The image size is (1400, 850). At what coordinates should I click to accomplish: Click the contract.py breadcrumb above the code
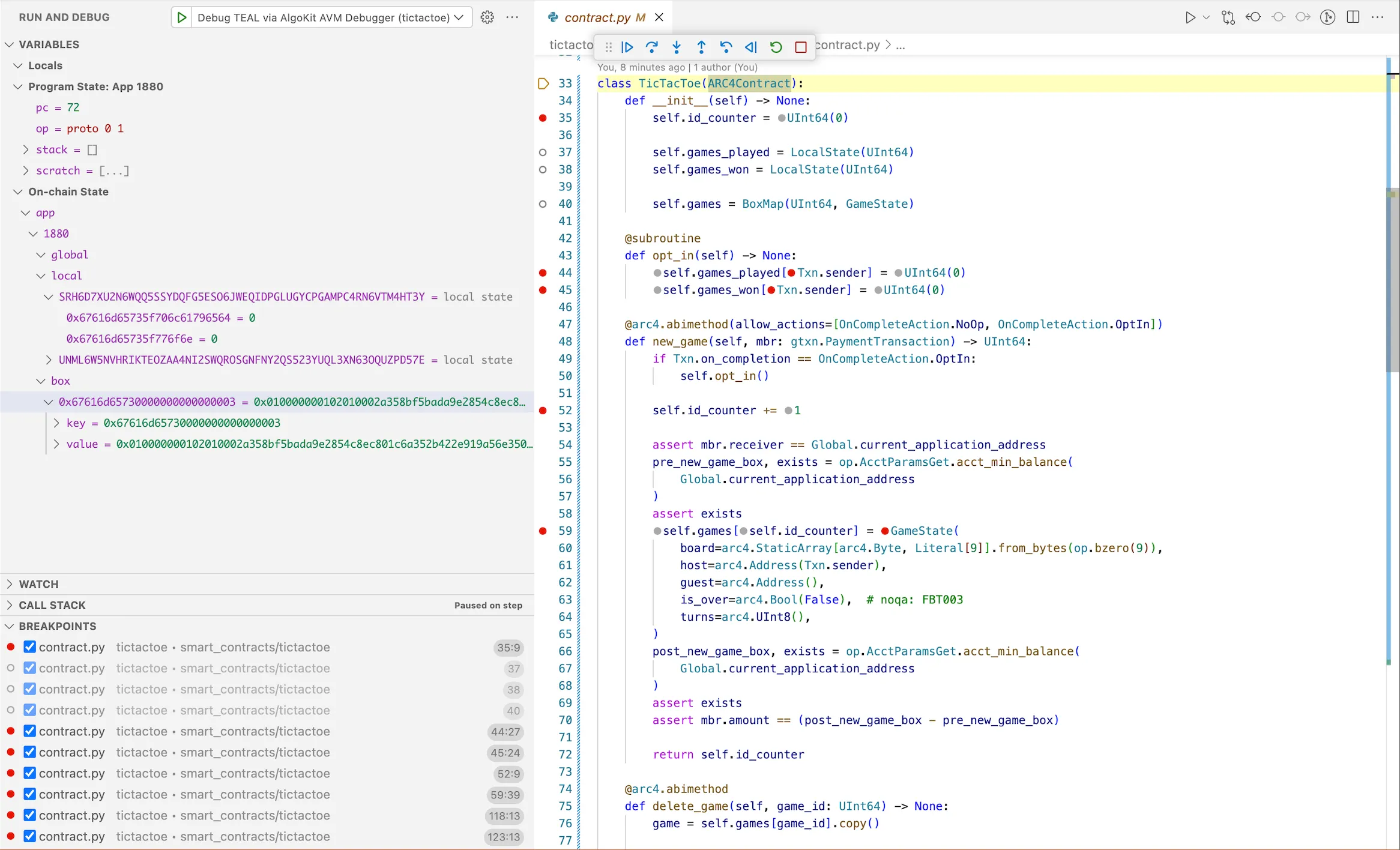(846, 45)
